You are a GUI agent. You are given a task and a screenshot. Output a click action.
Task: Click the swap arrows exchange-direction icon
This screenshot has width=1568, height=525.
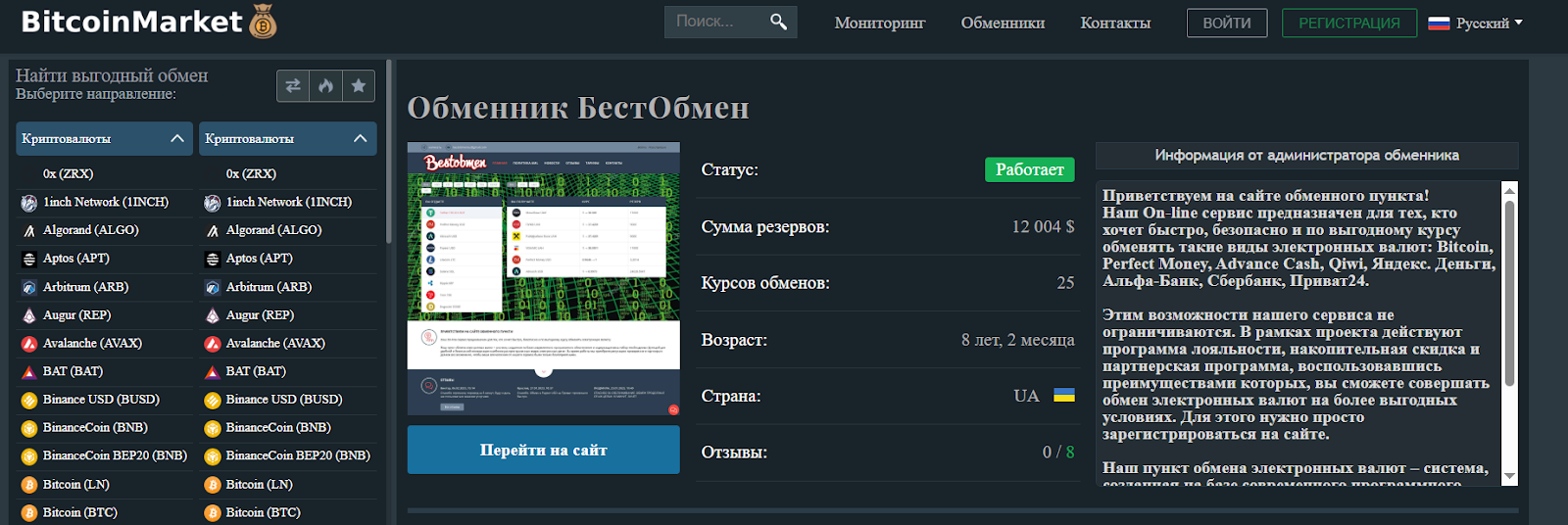293,86
